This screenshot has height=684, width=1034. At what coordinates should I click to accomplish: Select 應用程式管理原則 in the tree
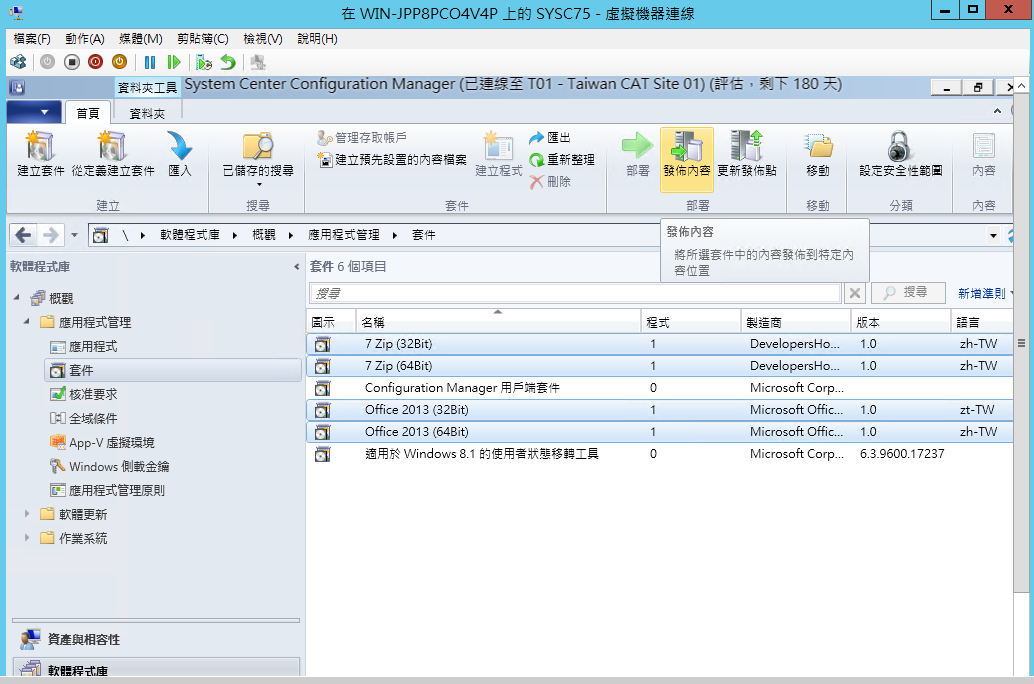pos(117,490)
